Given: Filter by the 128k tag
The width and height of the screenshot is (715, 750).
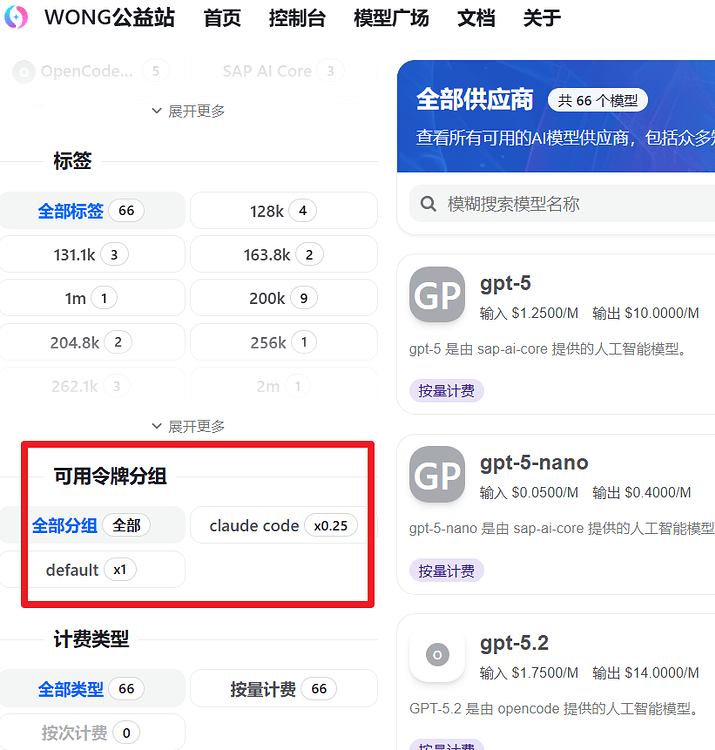Looking at the screenshot, I should (x=284, y=210).
